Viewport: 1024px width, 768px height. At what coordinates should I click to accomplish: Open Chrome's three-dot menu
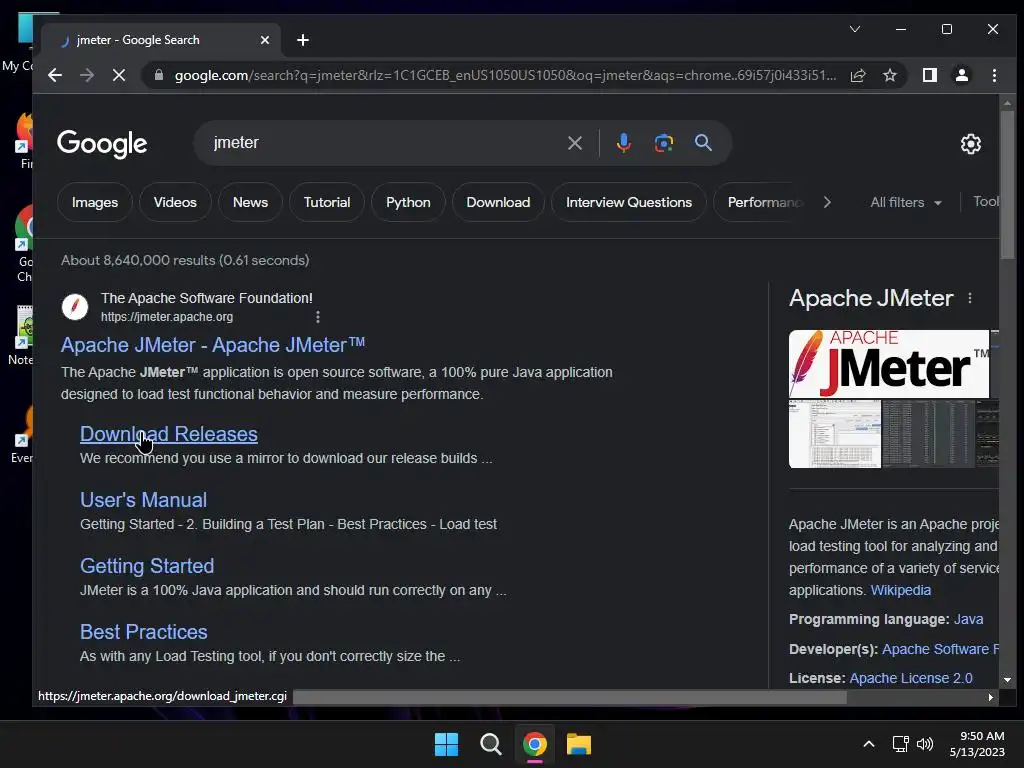tap(994, 76)
